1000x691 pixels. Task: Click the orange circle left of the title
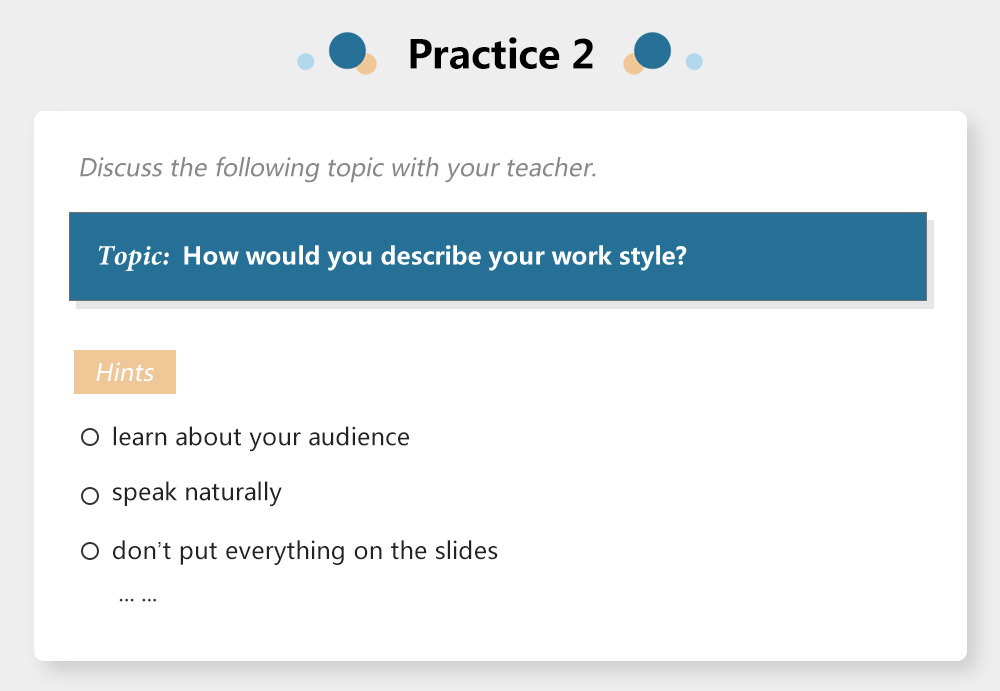coord(368,66)
